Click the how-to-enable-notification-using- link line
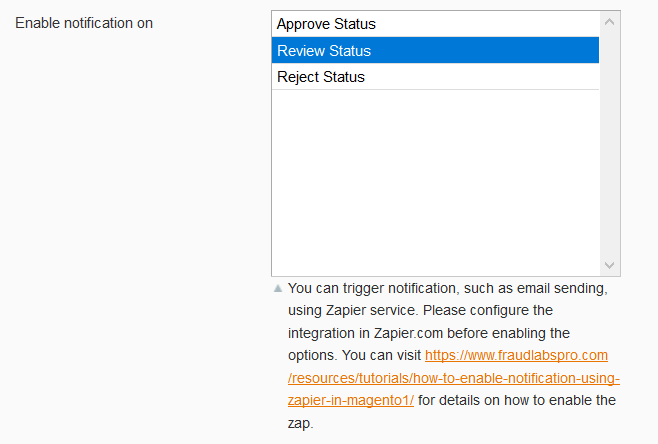The height and width of the screenshot is (444, 658). [x=454, y=378]
